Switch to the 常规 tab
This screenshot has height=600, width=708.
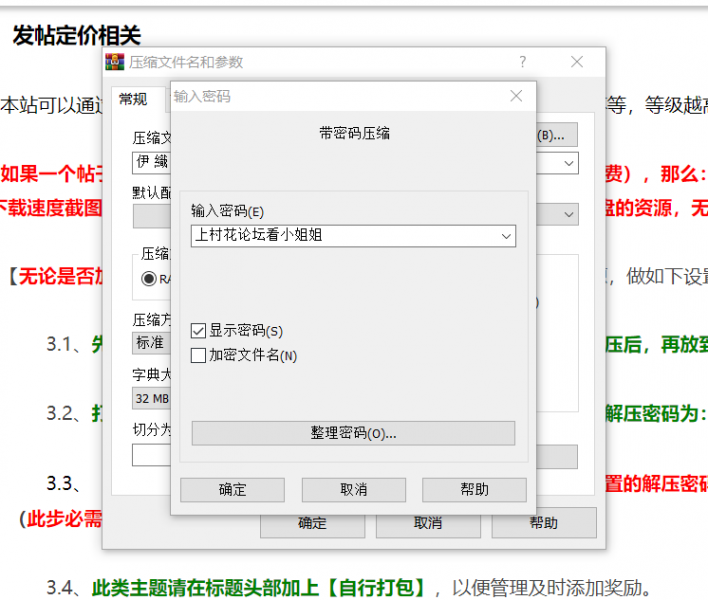(133, 99)
